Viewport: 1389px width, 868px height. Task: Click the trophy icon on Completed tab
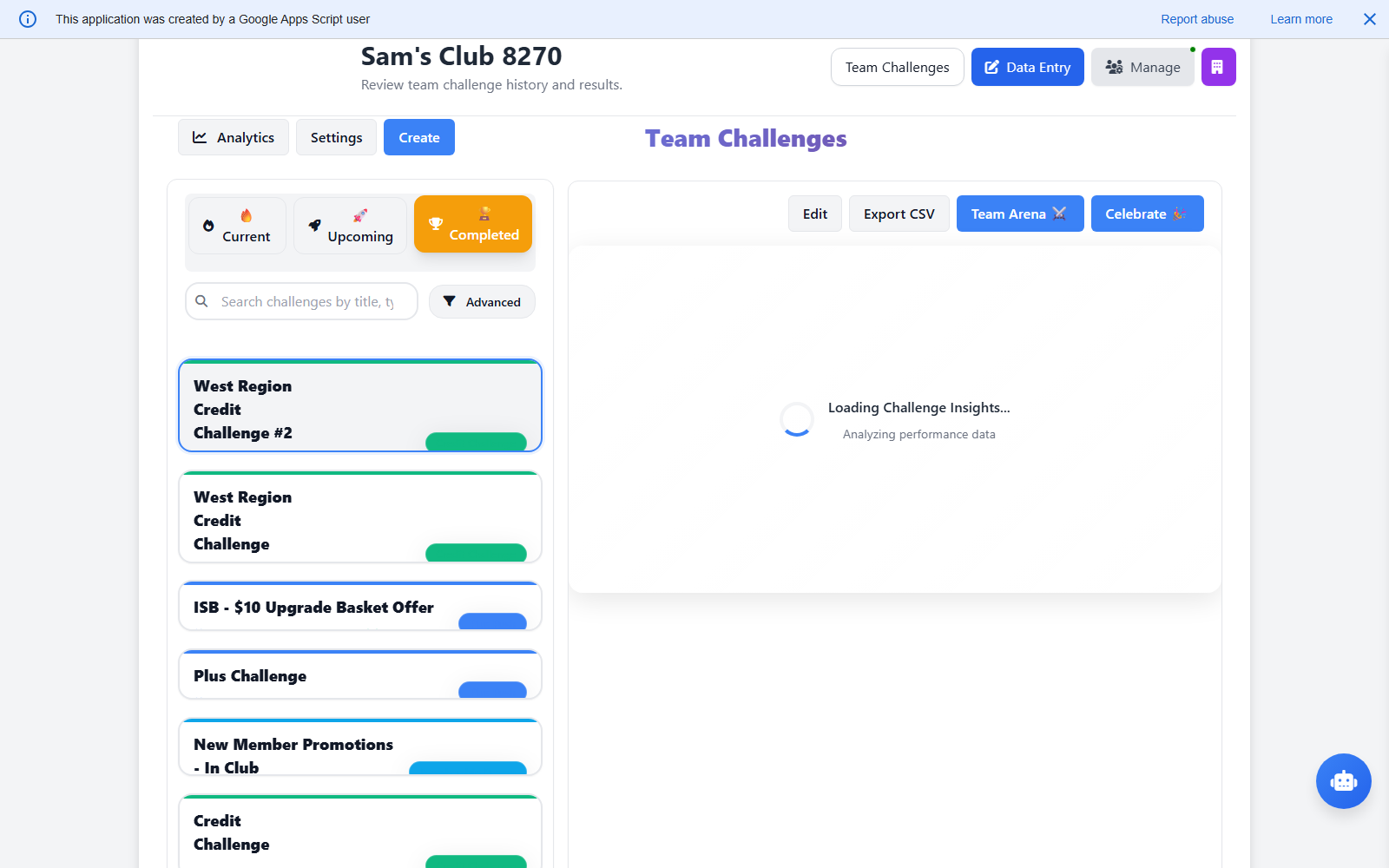coord(436,224)
